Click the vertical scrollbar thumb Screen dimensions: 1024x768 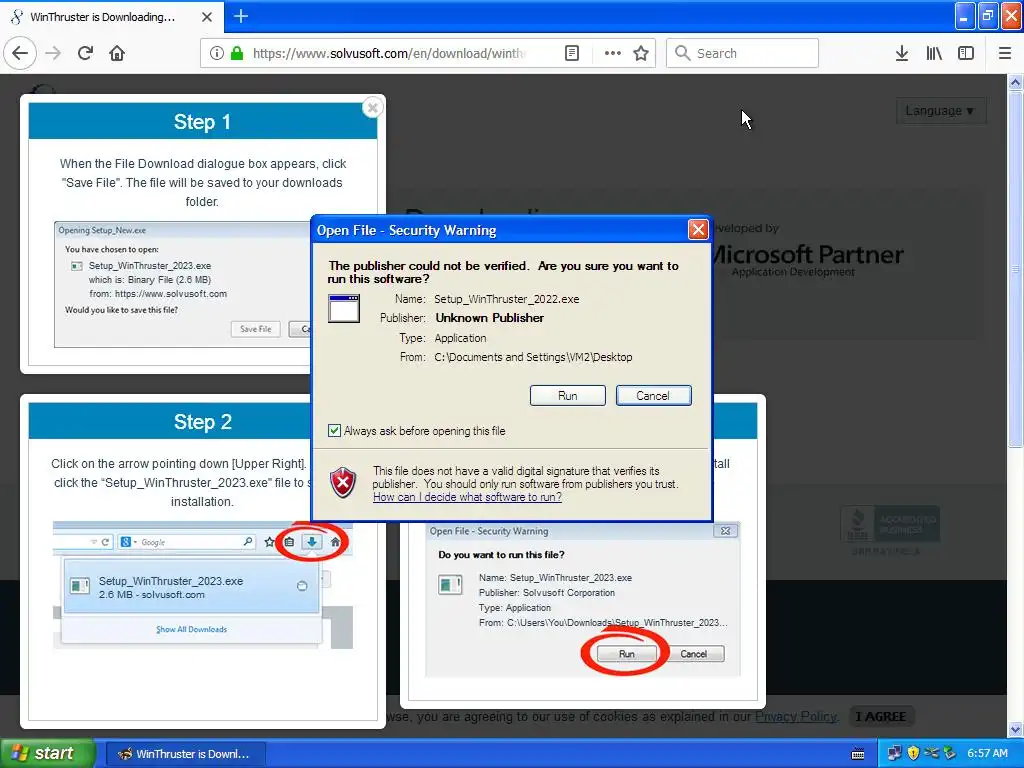tap(1015, 269)
